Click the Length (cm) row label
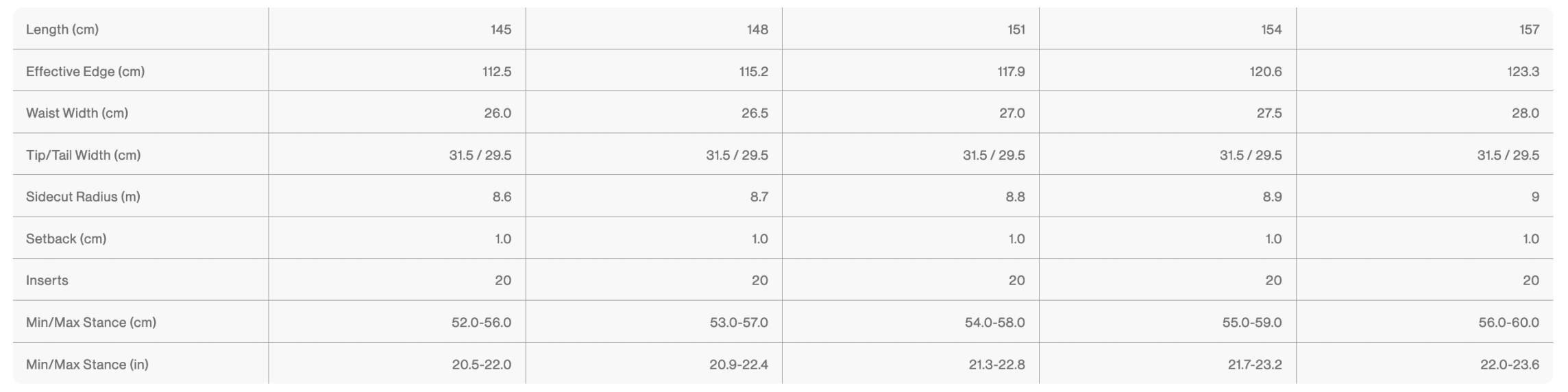This screenshot has height=392, width=1568. click(x=62, y=29)
